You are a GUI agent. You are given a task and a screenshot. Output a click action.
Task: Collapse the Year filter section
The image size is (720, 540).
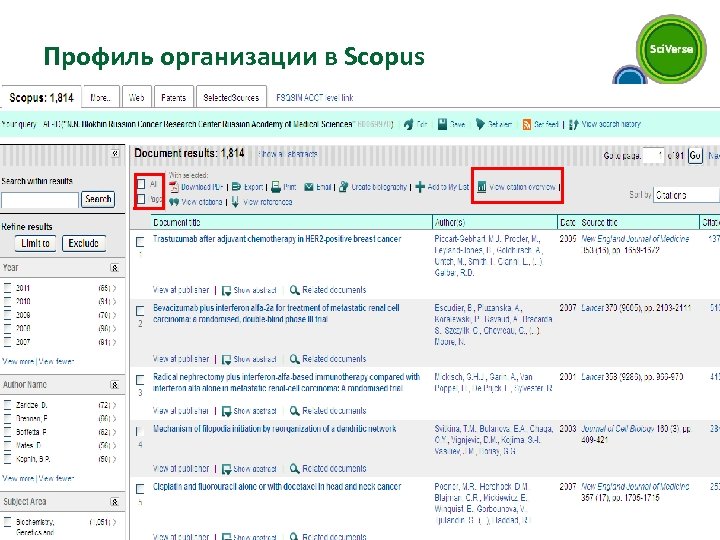115,268
